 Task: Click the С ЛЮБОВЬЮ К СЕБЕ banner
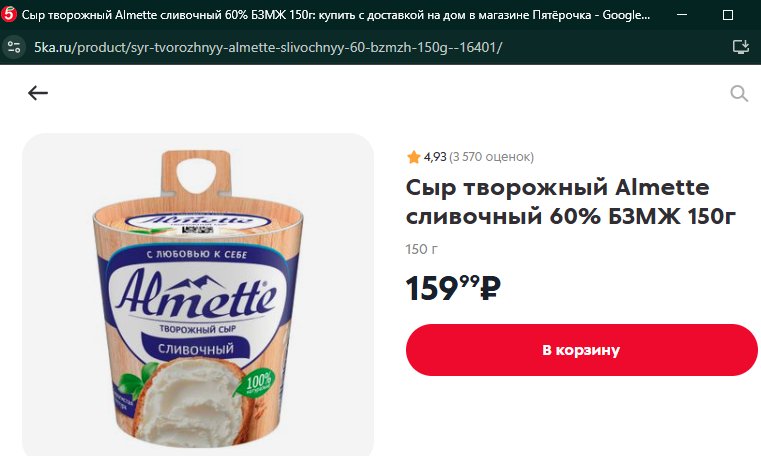click(x=197, y=254)
